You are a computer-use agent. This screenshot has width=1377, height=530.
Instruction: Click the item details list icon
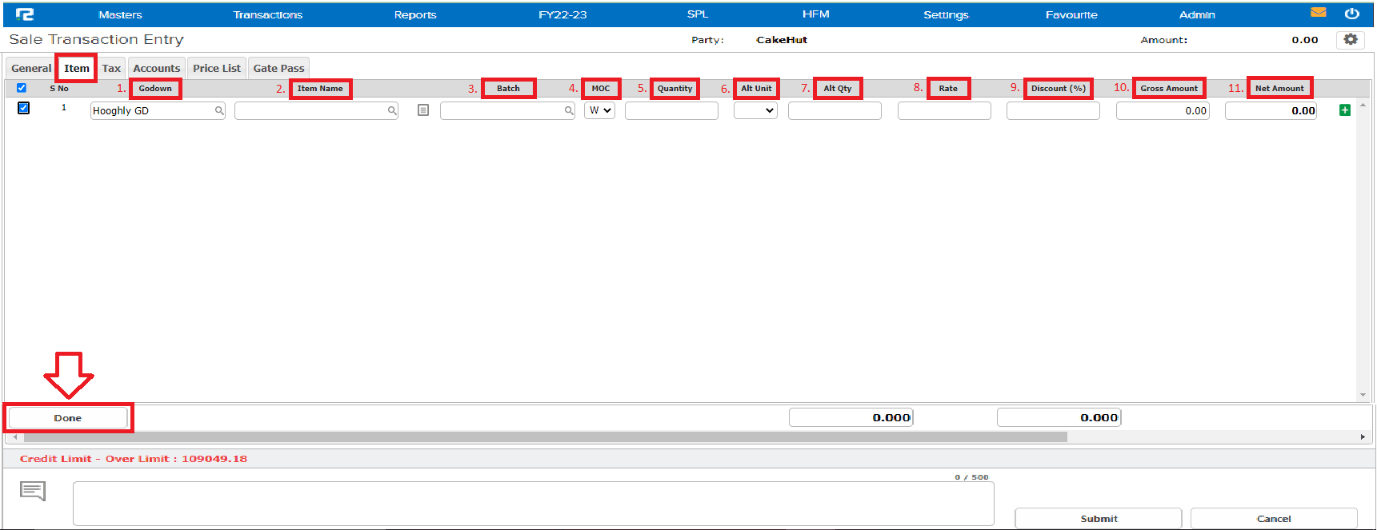(423, 111)
